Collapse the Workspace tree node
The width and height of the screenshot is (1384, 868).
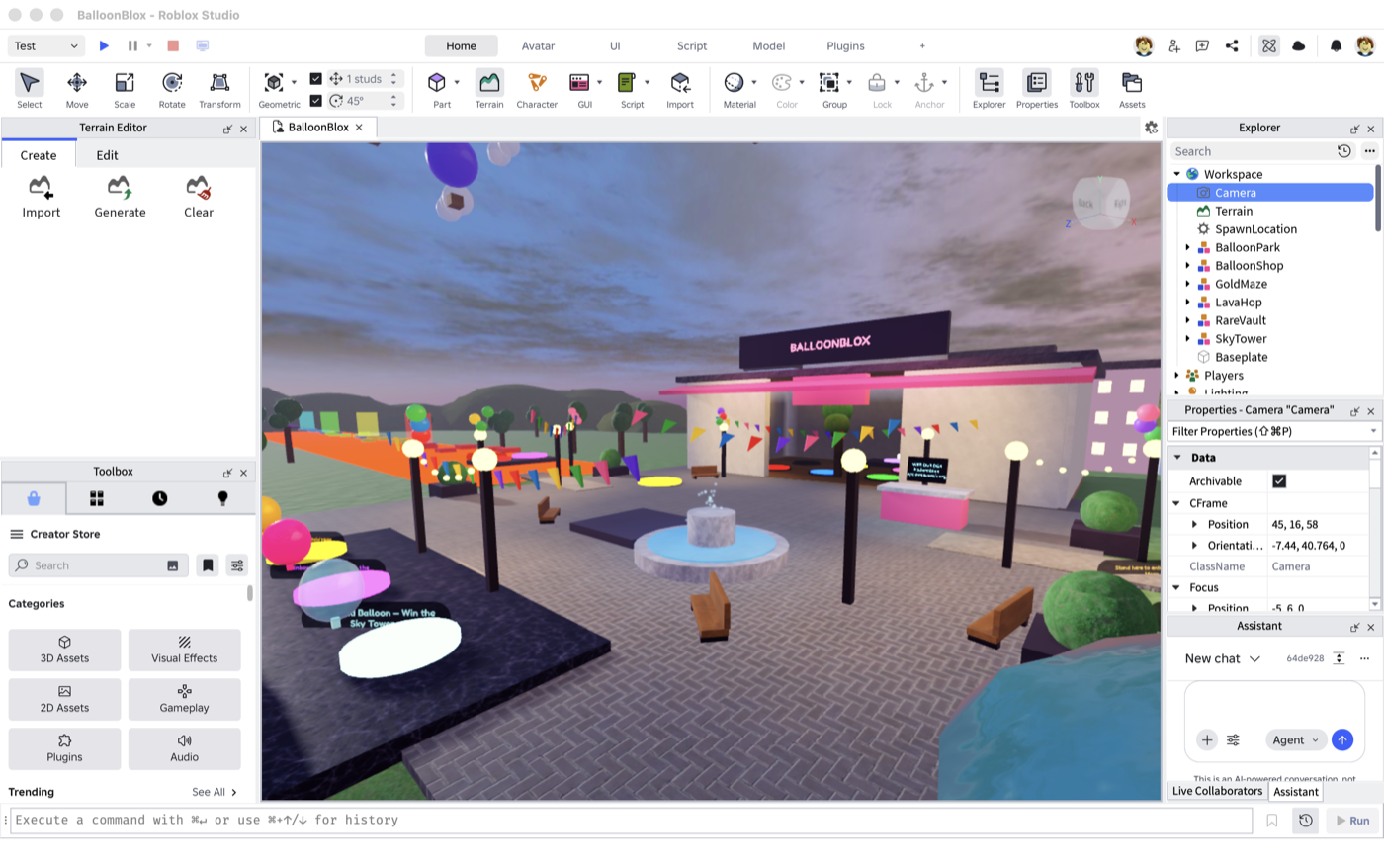[x=1176, y=174]
